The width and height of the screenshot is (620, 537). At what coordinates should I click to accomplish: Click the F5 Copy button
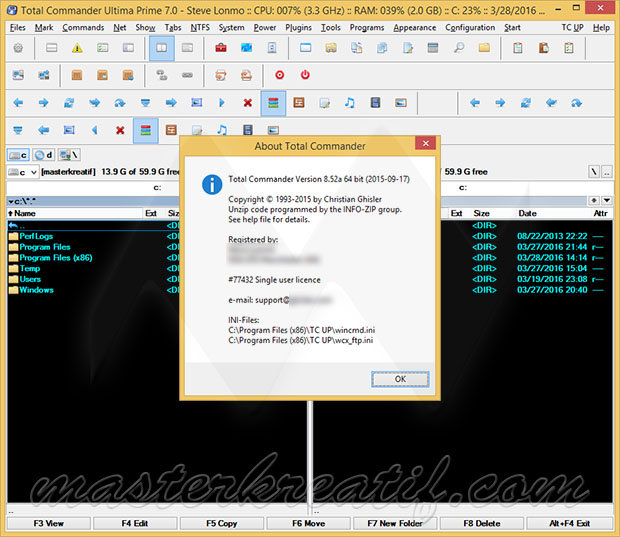221,523
